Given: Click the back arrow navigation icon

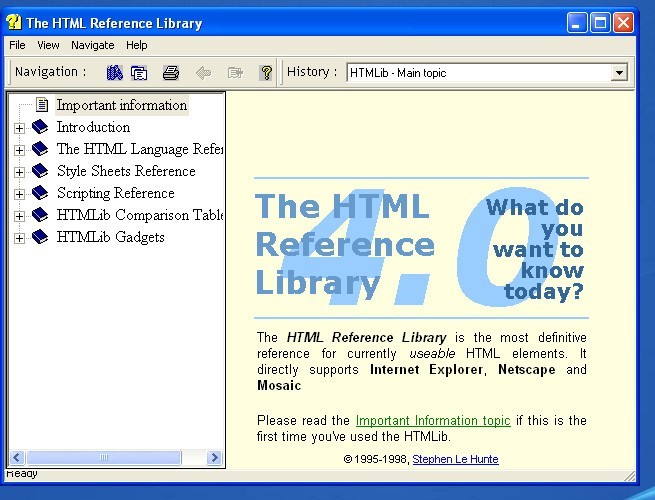Looking at the screenshot, I should coord(203,73).
